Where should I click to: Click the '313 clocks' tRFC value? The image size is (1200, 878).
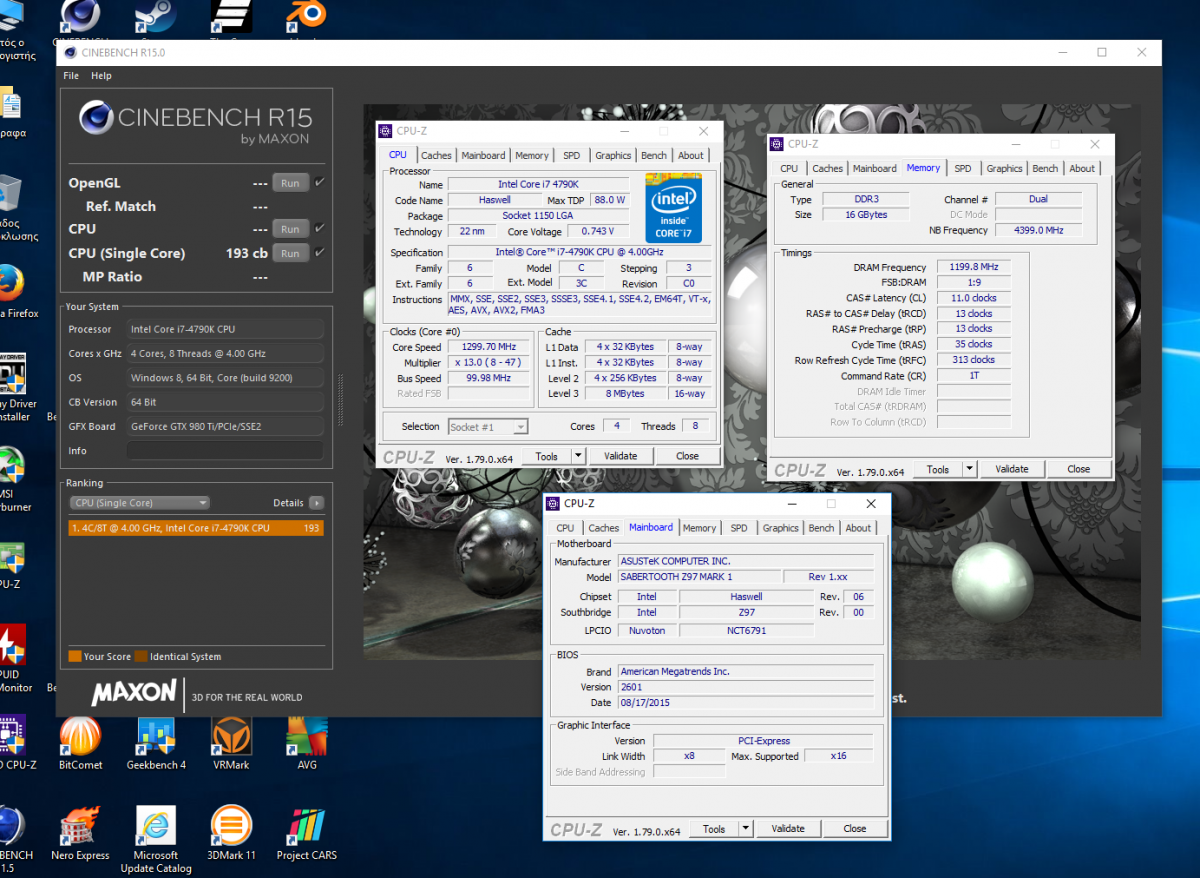coord(973,360)
